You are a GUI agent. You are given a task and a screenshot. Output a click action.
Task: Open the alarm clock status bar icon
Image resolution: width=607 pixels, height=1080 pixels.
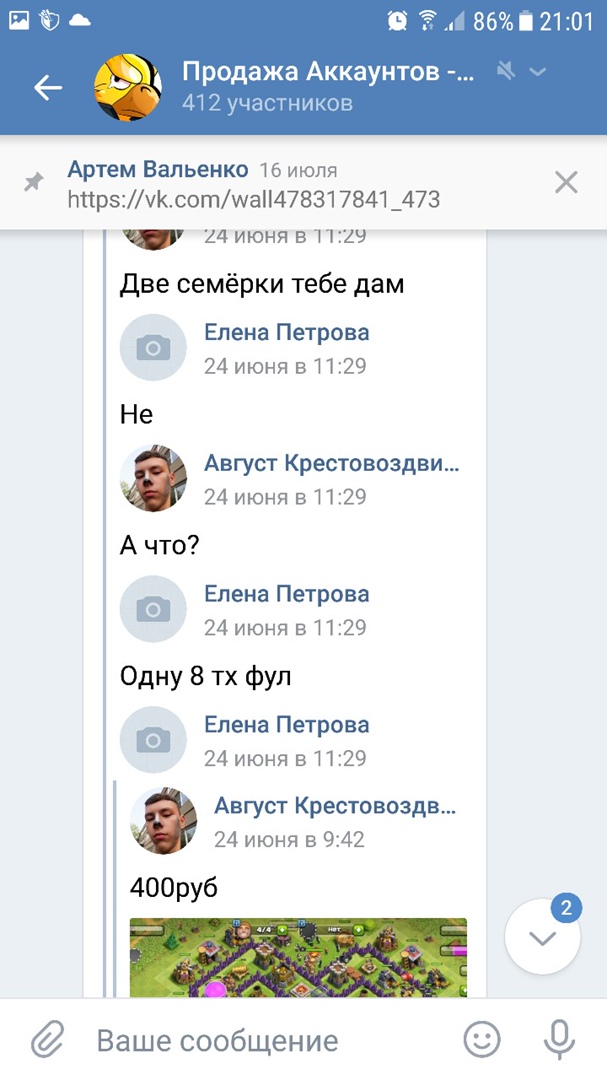(x=398, y=20)
